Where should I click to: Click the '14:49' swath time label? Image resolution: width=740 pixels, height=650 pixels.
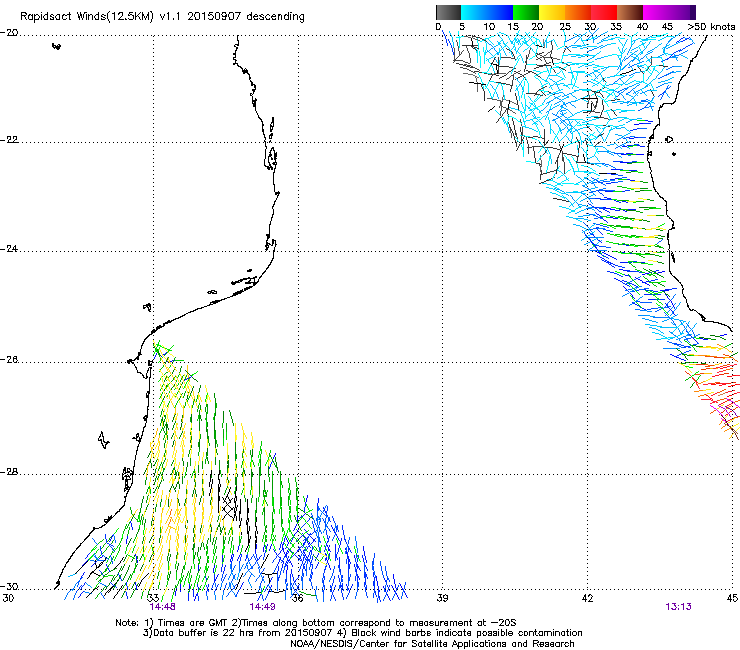[x=262, y=607]
